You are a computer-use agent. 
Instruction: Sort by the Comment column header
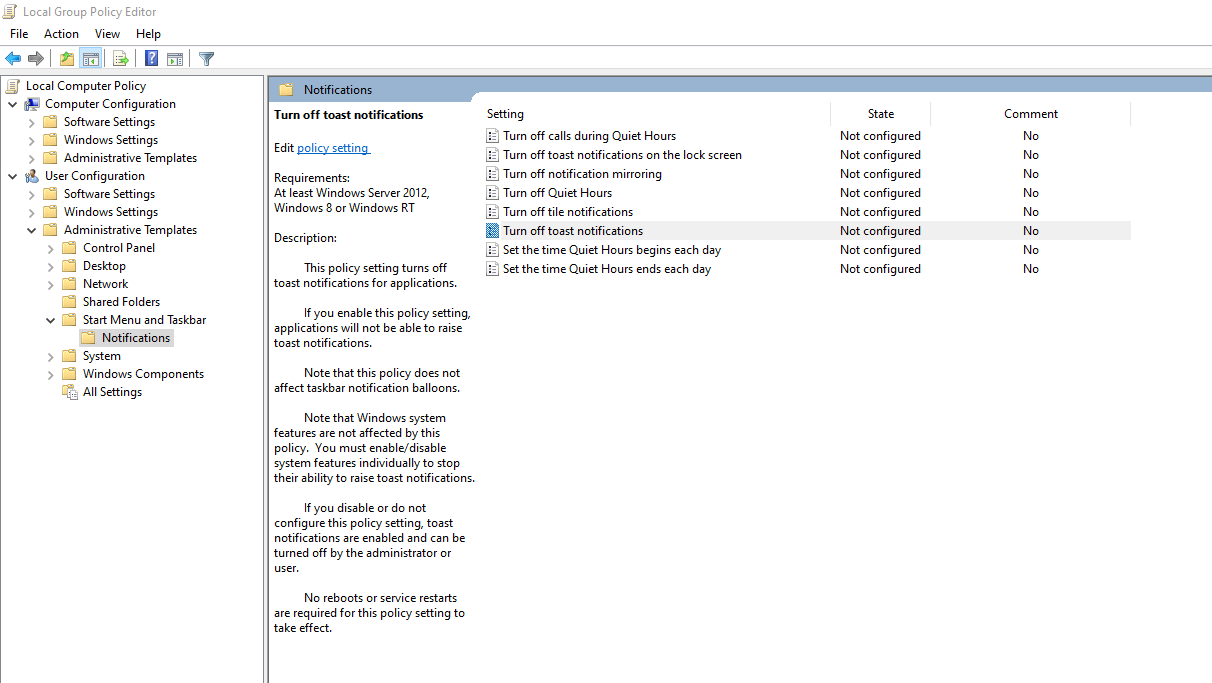1031,114
